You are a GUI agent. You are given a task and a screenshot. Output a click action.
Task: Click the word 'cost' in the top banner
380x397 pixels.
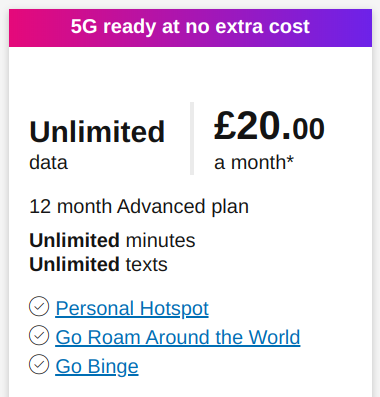tap(289, 27)
